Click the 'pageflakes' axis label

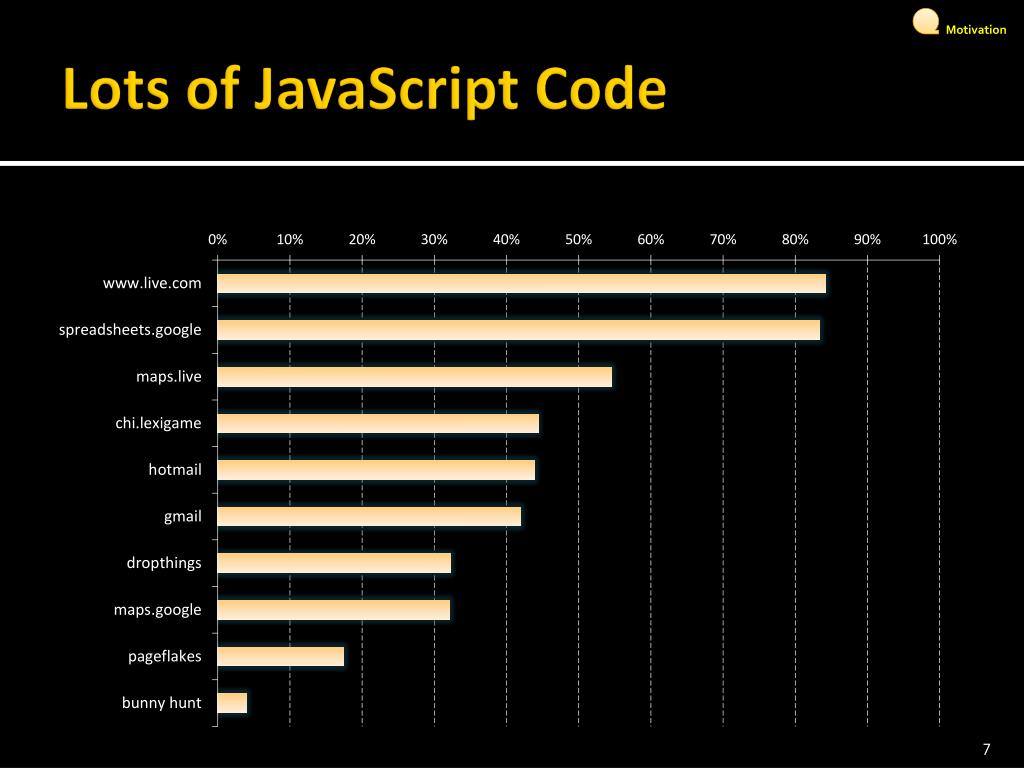pyautogui.click(x=165, y=656)
